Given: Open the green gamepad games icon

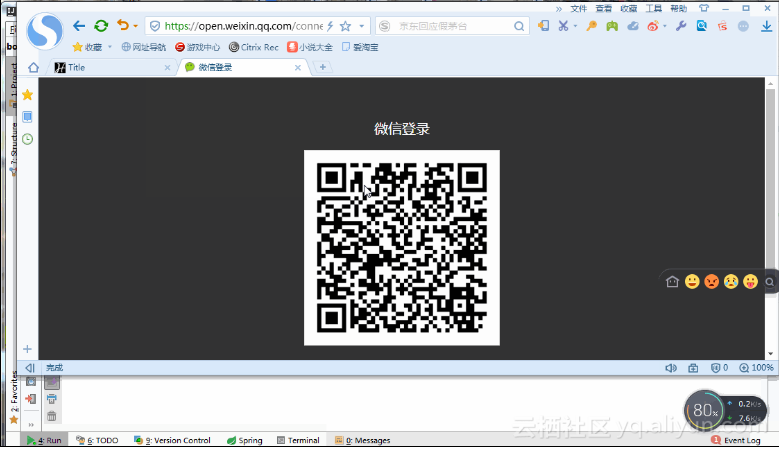Looking at the screenshot, I should [612, 26].
